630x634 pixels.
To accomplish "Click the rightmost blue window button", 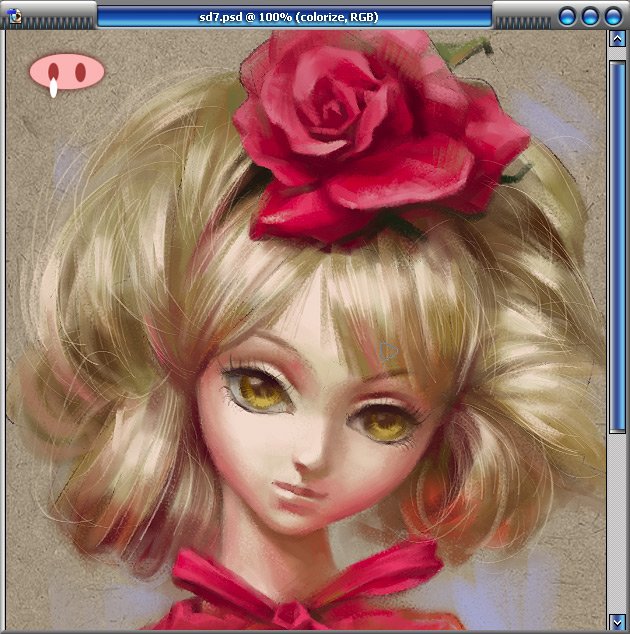I will click(613, 17).
